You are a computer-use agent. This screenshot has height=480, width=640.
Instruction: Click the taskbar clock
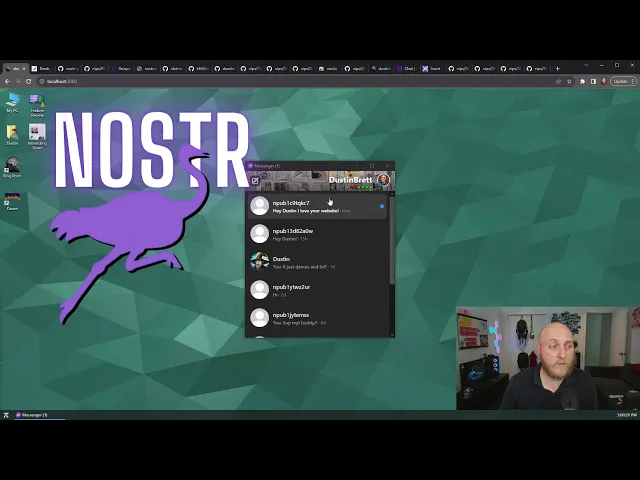click(627, 415)
